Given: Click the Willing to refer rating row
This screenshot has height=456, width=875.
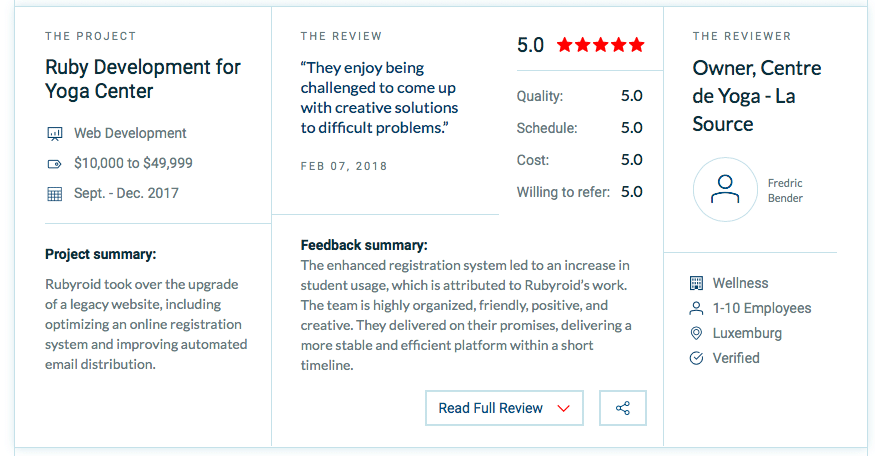Looking at the screenshot, I should point(579,192).
